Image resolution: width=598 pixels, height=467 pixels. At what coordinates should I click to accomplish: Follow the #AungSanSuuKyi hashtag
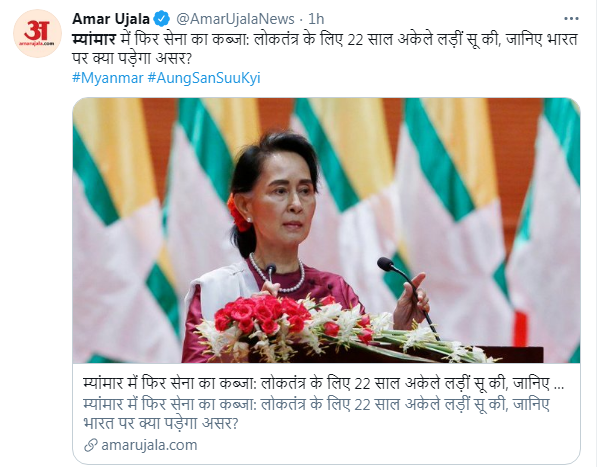204,78
